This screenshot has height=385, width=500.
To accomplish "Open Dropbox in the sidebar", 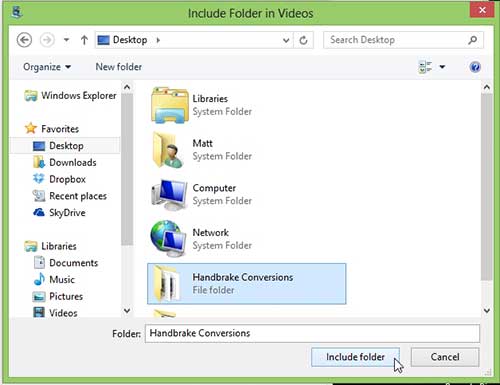I will click(67, 179).
